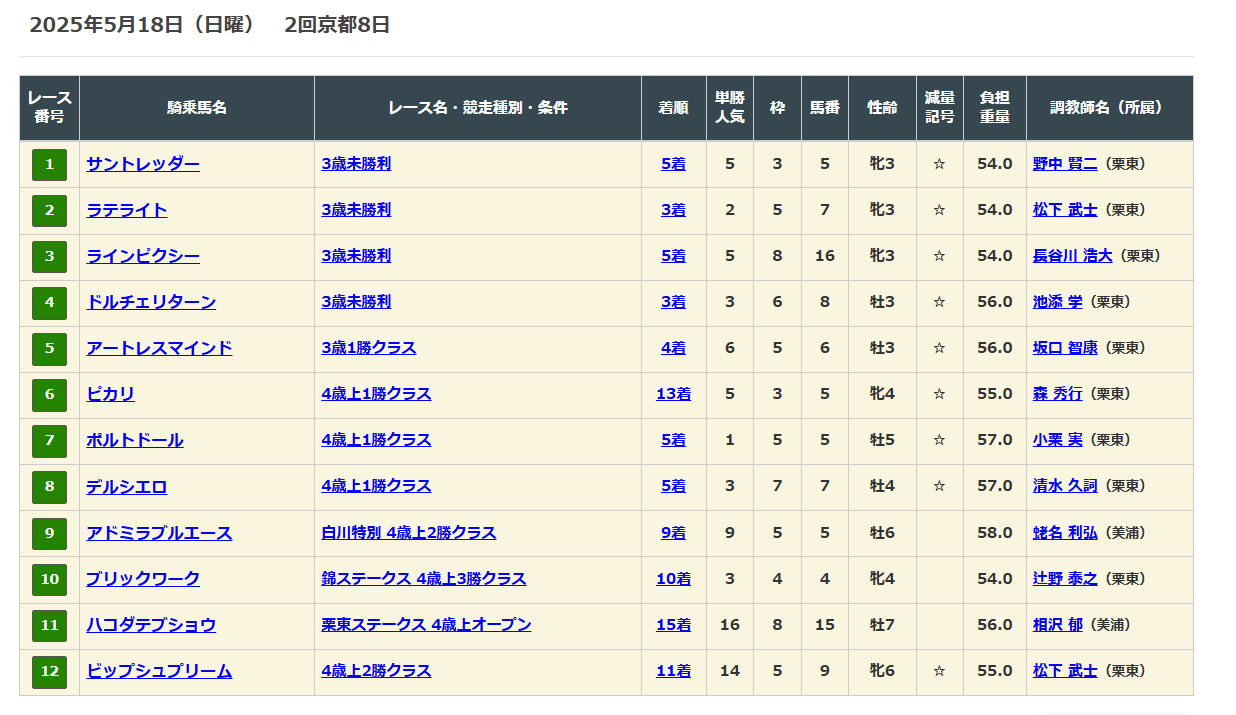Click the 栗東ステークス 4歳上オープン race link
Screen dimensions: 1236x715
tap(426, 625)
